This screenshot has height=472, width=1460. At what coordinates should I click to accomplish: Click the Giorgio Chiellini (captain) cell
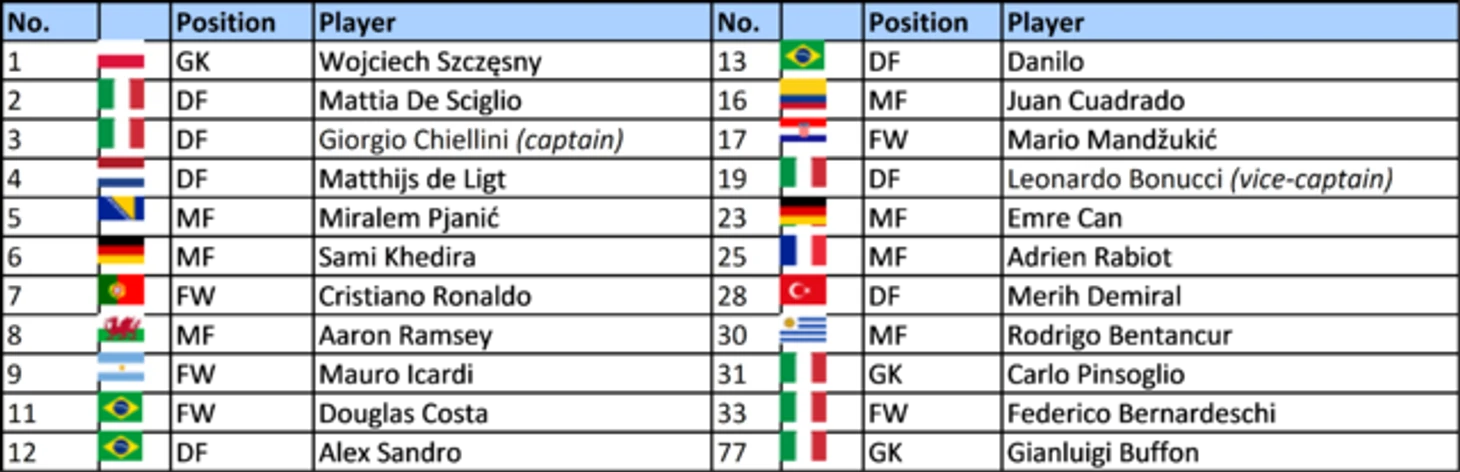tap(512, 140)
